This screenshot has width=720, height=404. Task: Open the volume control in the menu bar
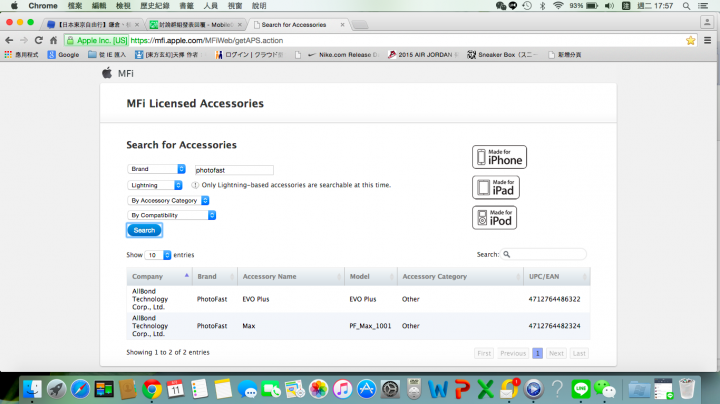click(x=609, y=6)
